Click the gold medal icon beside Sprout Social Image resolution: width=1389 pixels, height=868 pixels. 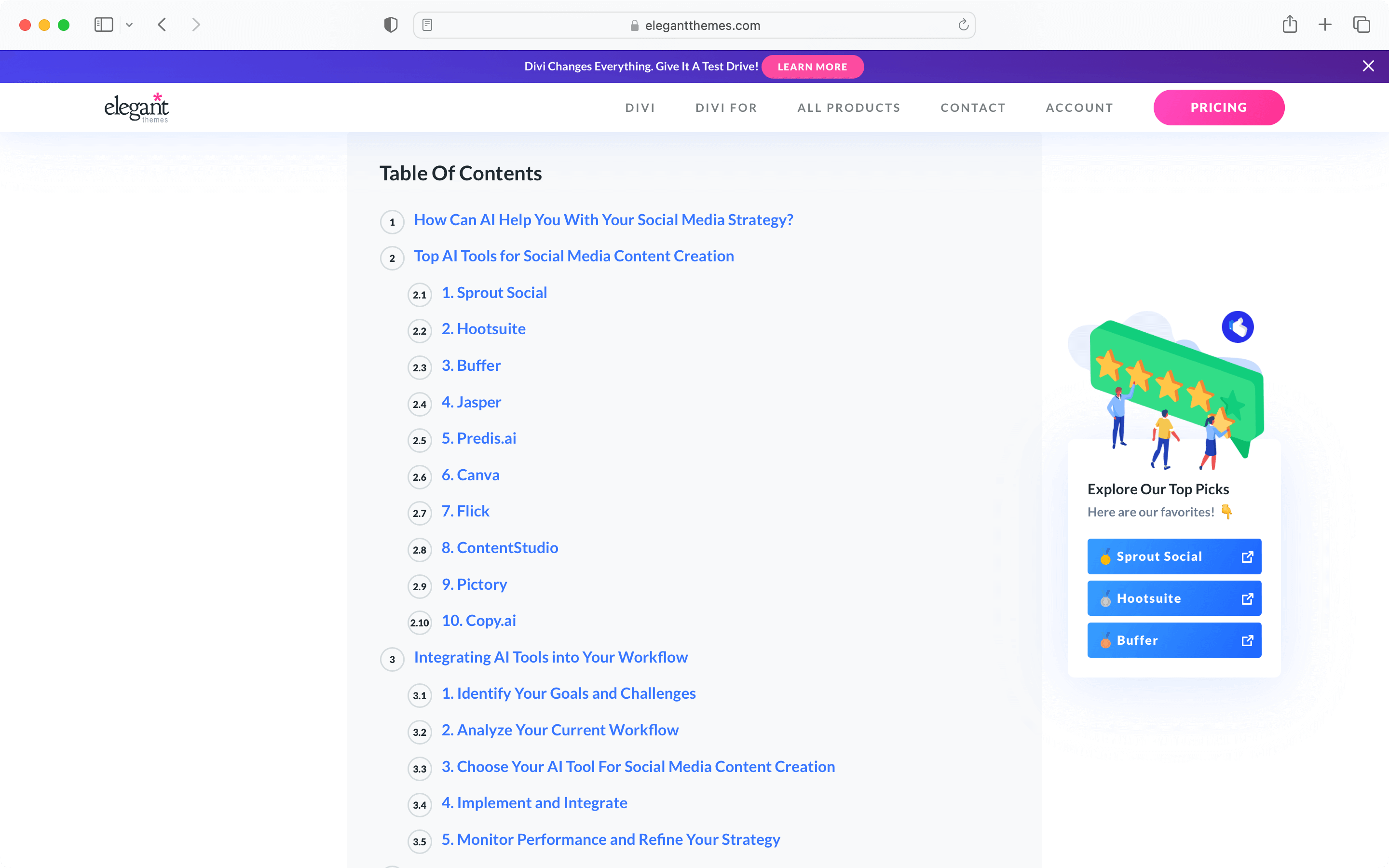pyautogui.click(x=1105, y=557)
